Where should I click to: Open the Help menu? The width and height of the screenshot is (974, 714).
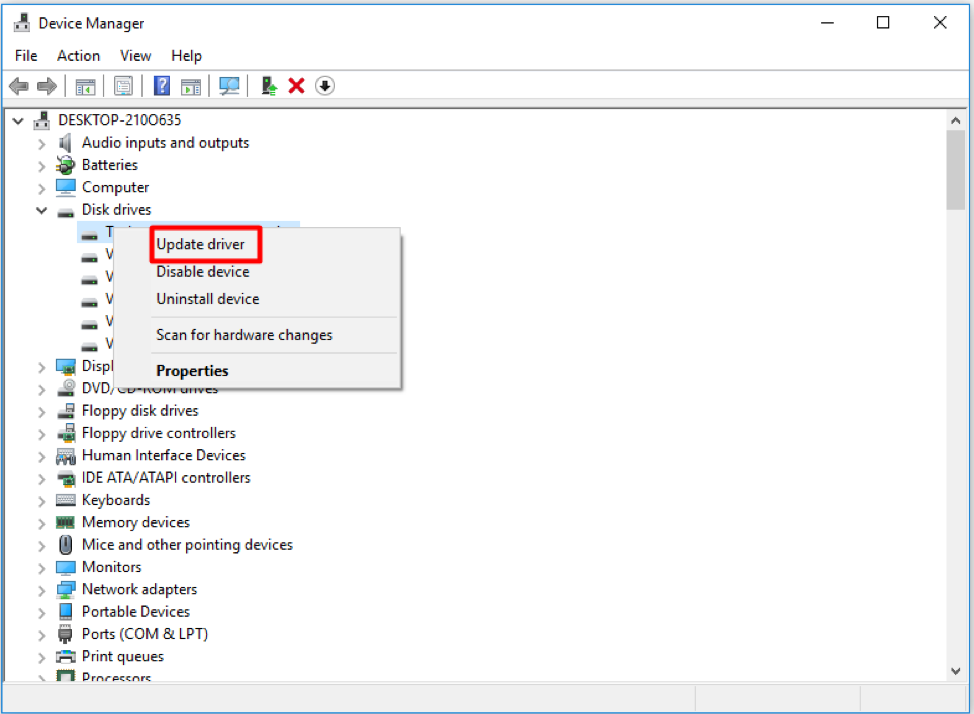186,56
